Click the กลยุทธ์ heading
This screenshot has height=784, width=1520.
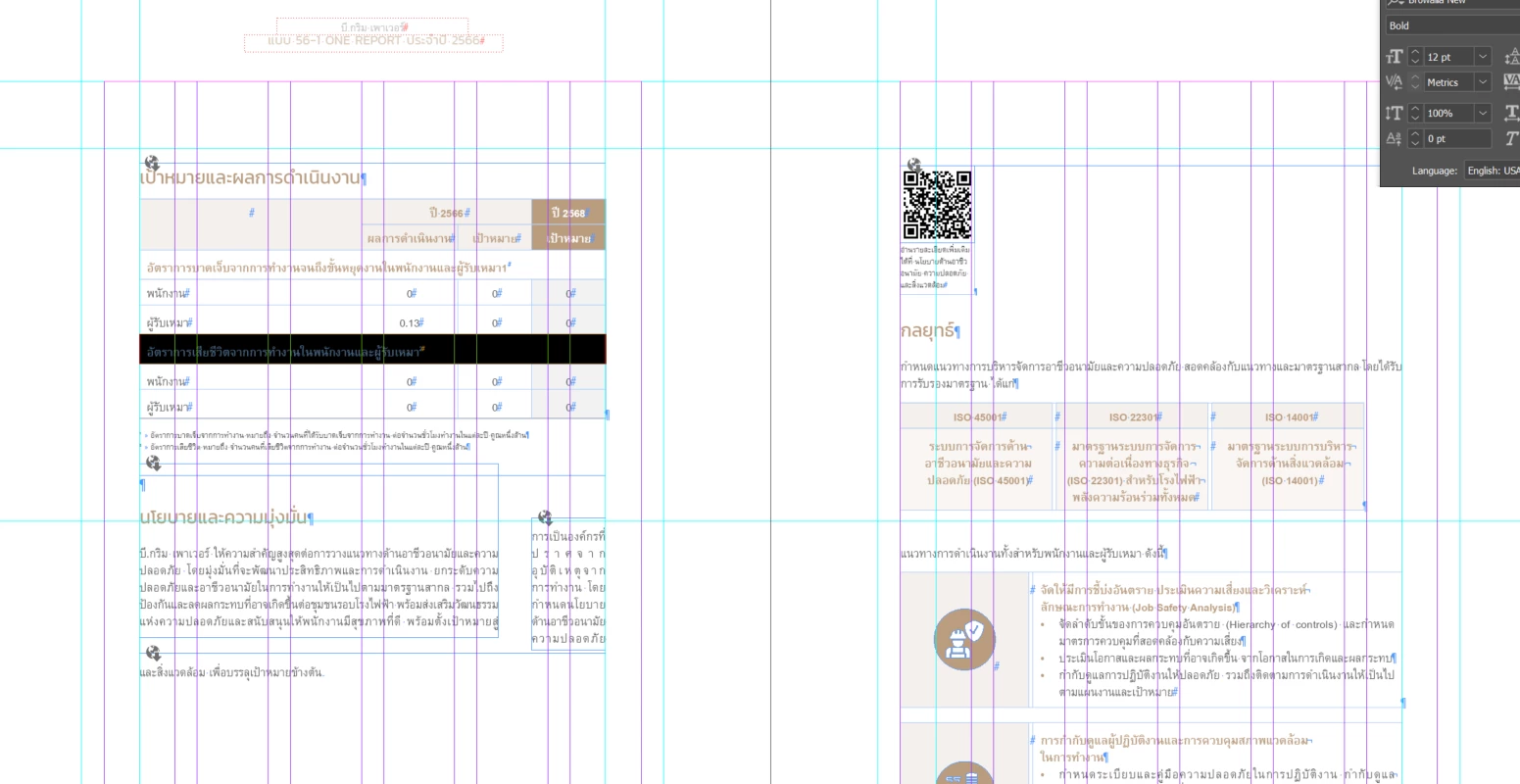pyautogui.click(x=929, y=330)
